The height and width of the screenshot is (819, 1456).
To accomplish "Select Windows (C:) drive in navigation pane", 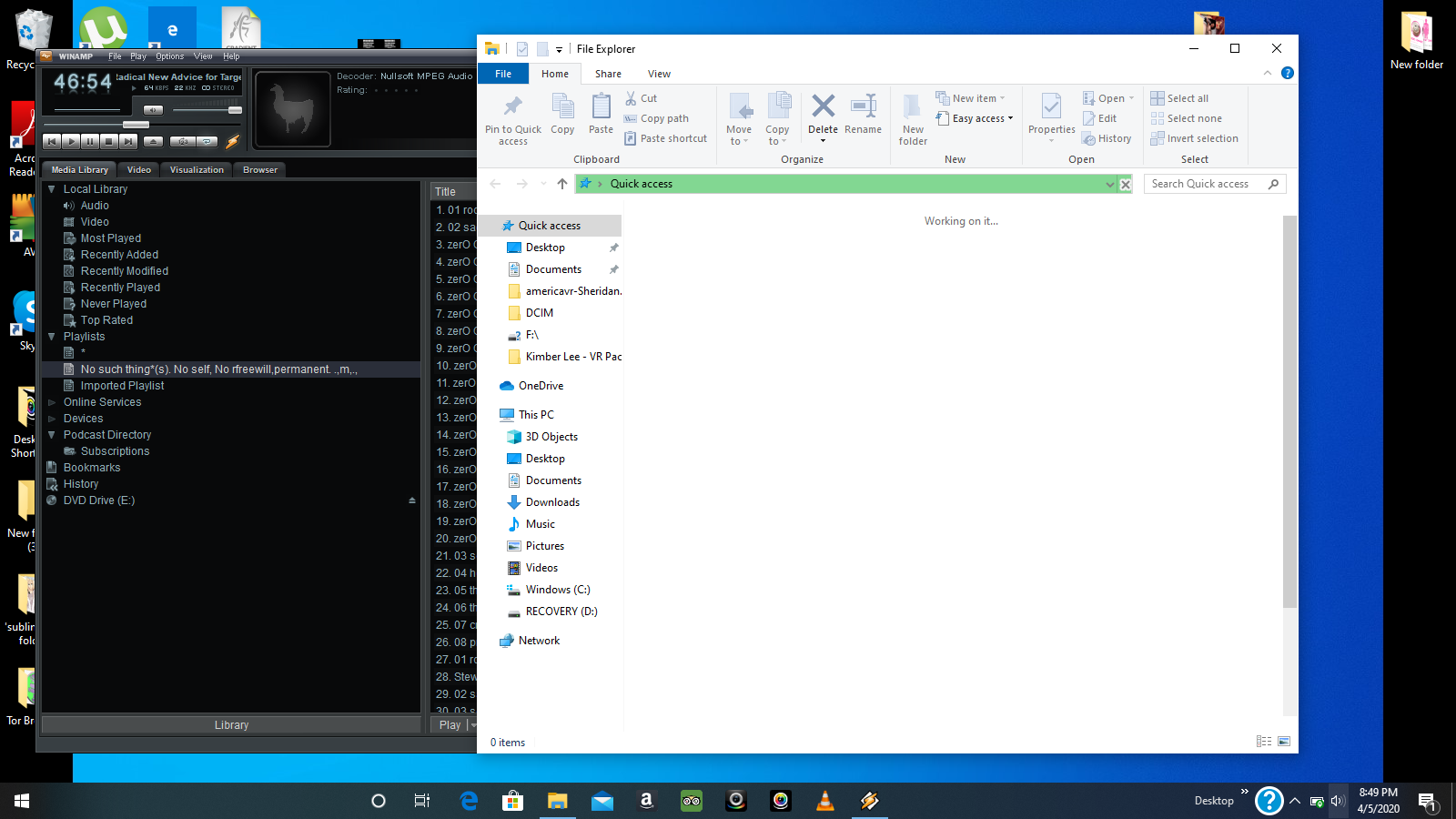I will [x=558, y=590].
